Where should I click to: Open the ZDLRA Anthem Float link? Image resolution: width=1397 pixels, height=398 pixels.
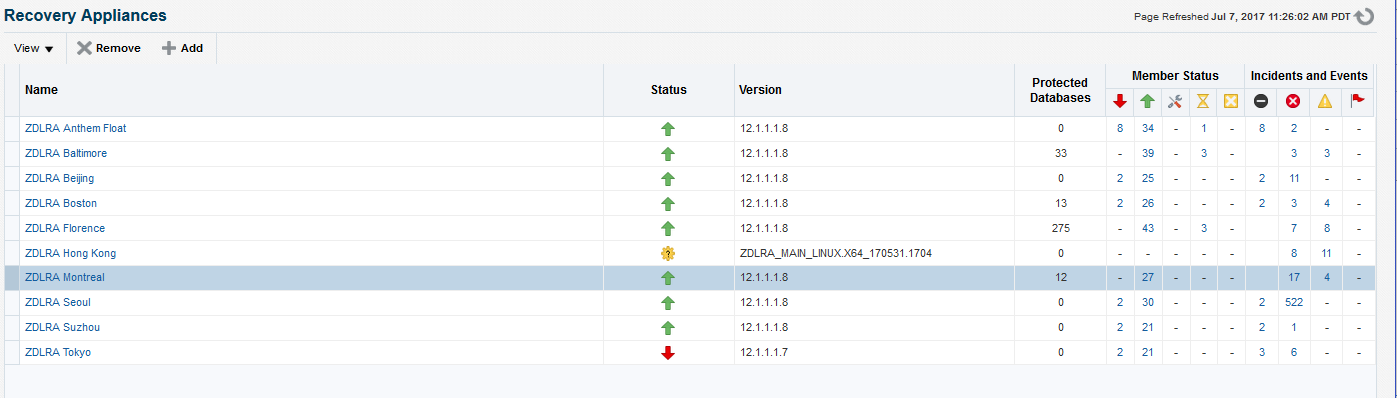[75, 128]
